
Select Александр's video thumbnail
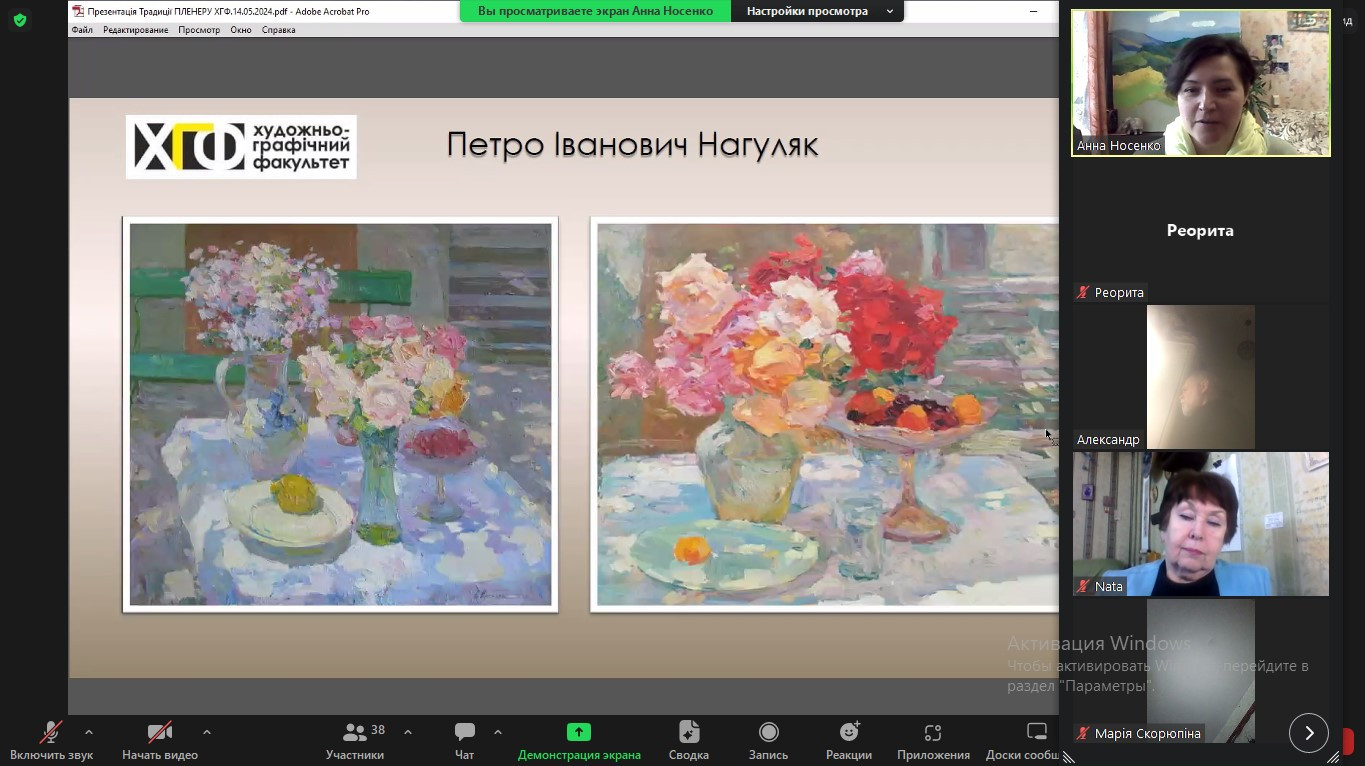tap(1201, 377)
